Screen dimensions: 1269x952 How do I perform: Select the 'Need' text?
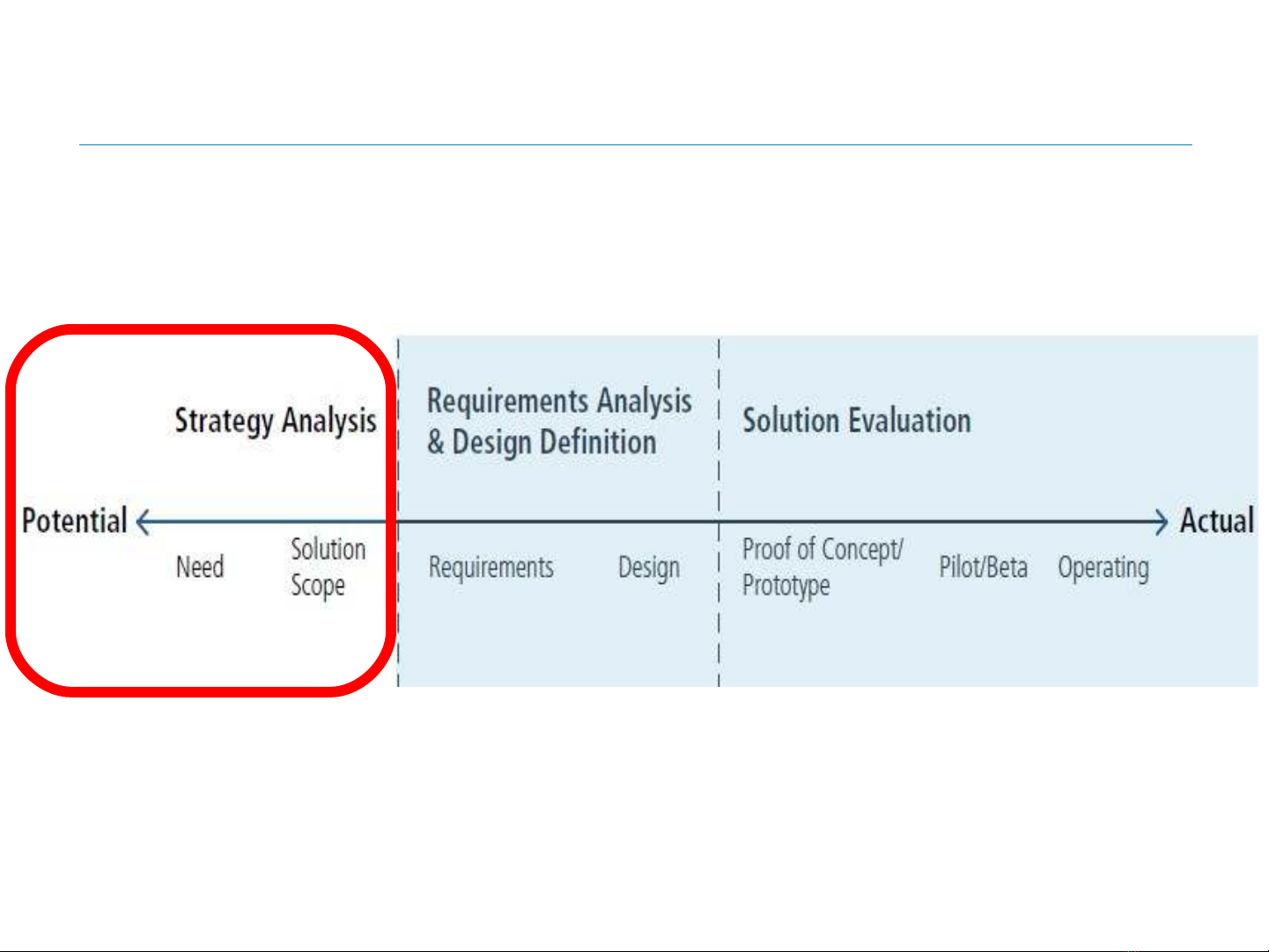click(x=200, y=567)
